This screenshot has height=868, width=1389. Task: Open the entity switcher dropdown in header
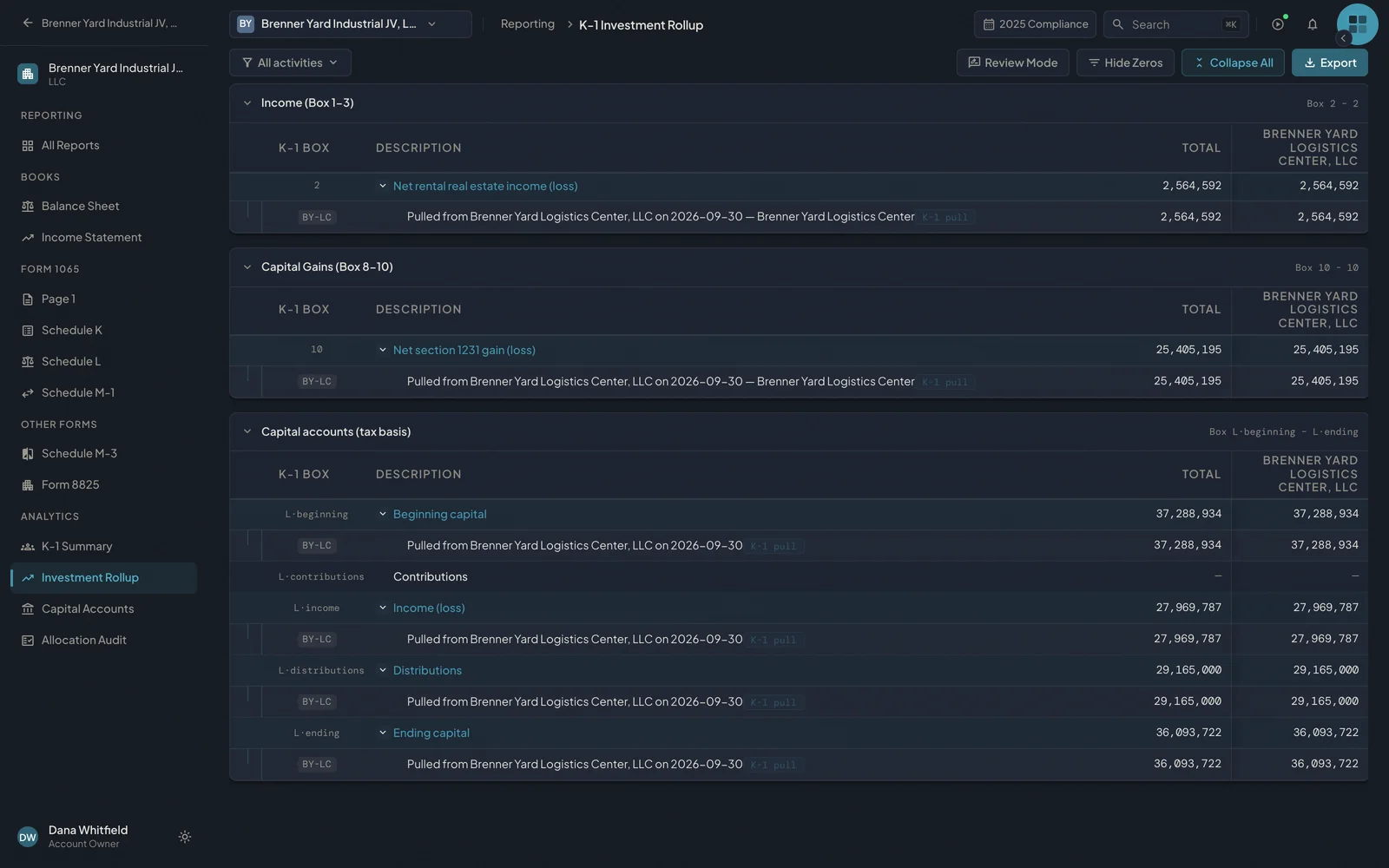351,24
